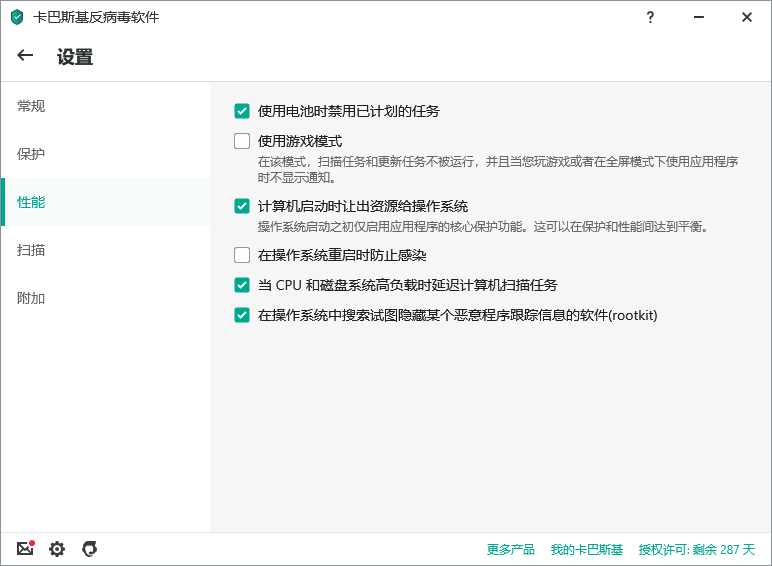Viewport: 772px width, 566px height.
Task: Uncheck 计算机启动时让出资源给操作系统
Action: (x=242, y=206)
